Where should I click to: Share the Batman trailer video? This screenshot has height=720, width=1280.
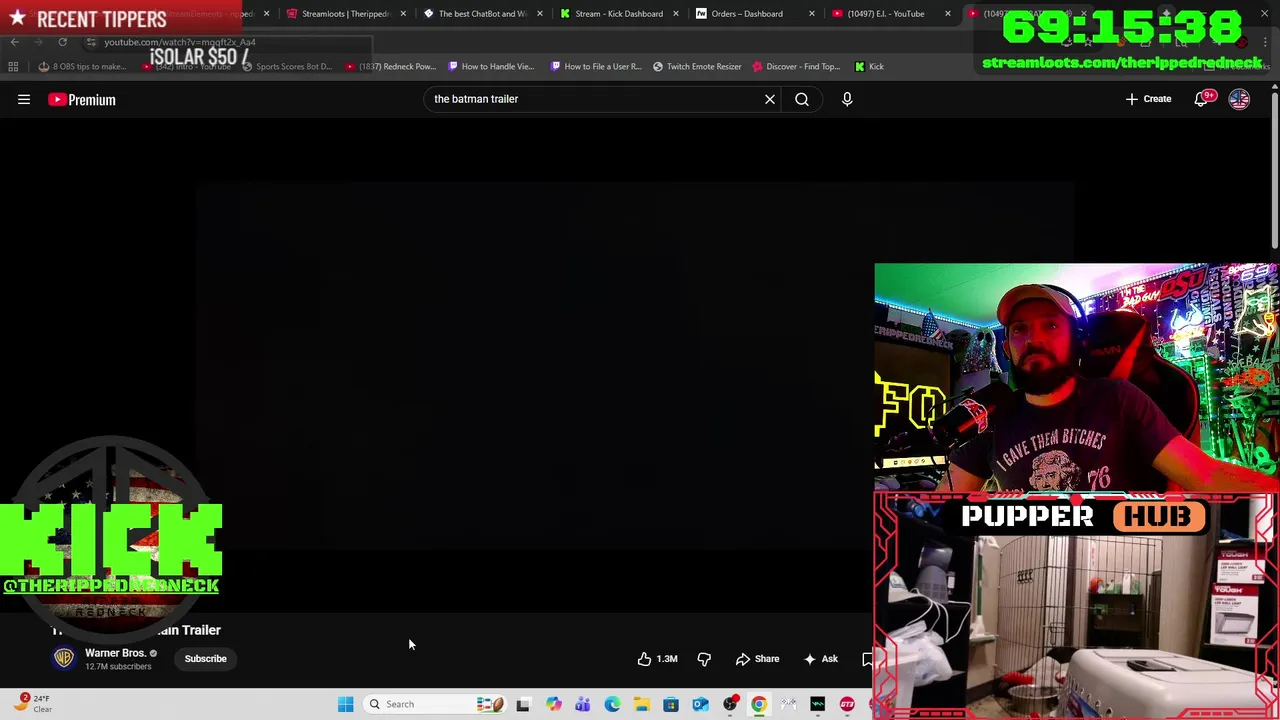(758, 659)
